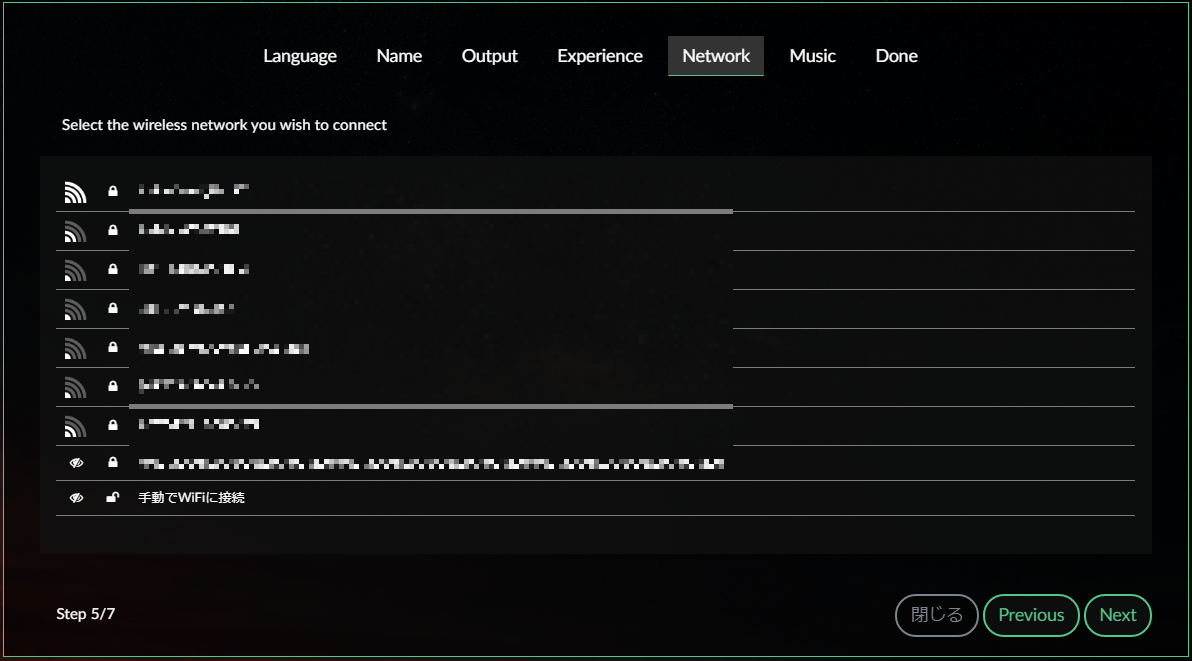Jump to the Experience tab

600,56
